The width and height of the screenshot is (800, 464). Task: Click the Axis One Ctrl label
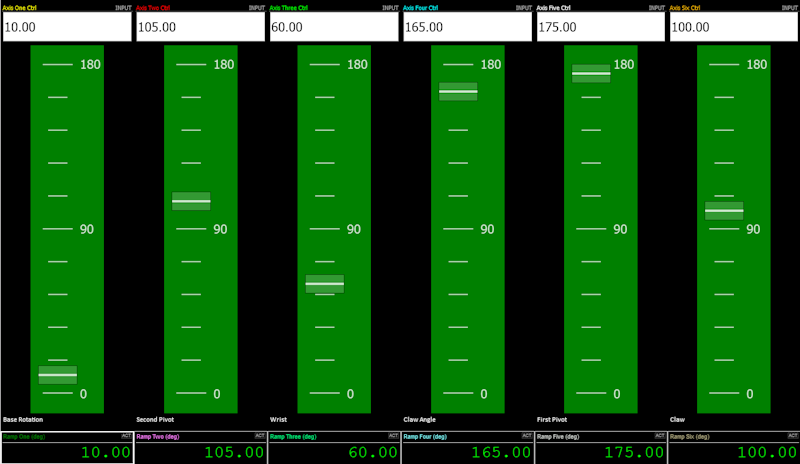19,8
